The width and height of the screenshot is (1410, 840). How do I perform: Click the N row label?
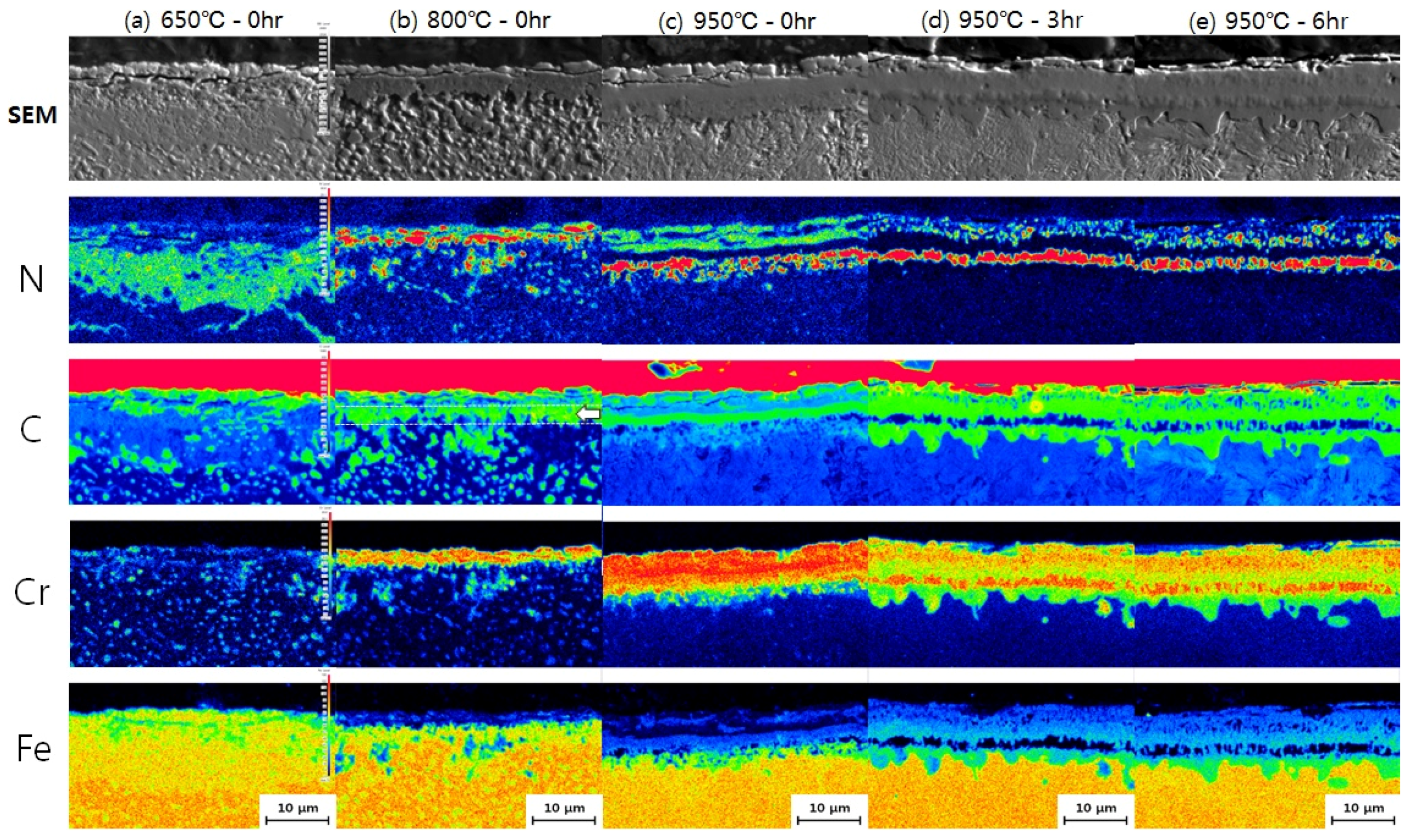pyautogui.click(x=31, y=280)
